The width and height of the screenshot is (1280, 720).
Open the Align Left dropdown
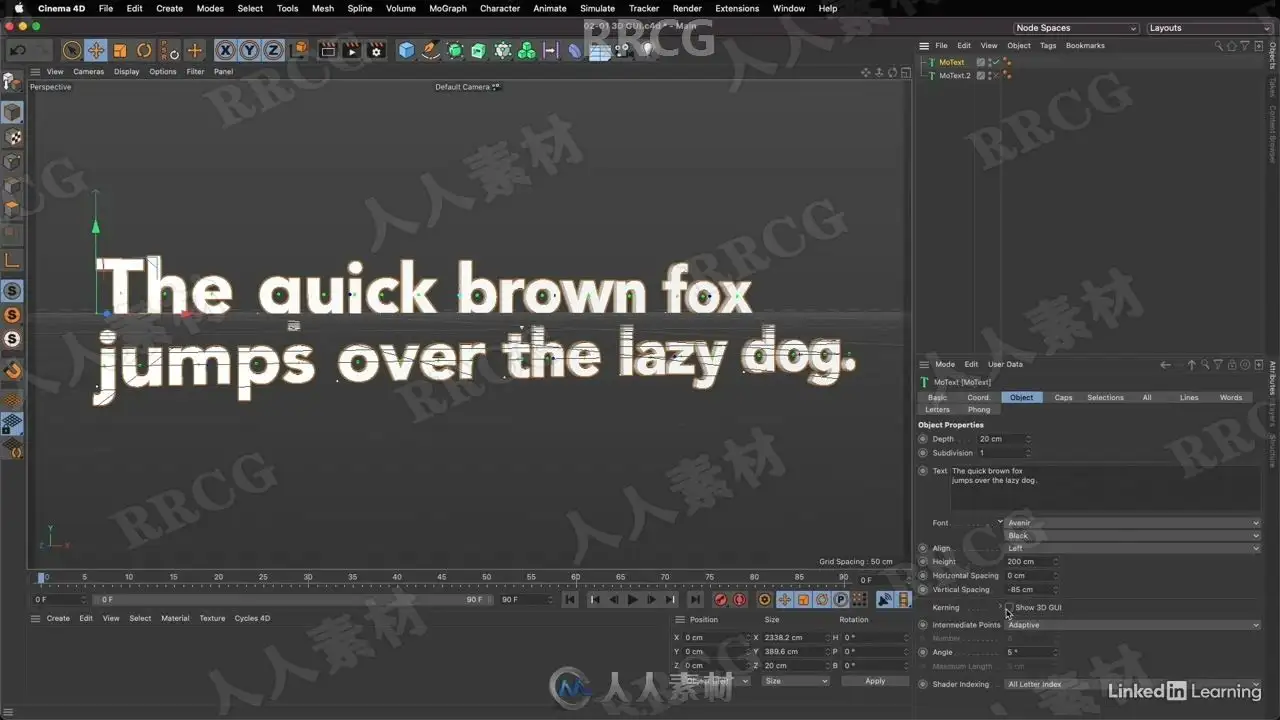click(x=1132, y=548)
